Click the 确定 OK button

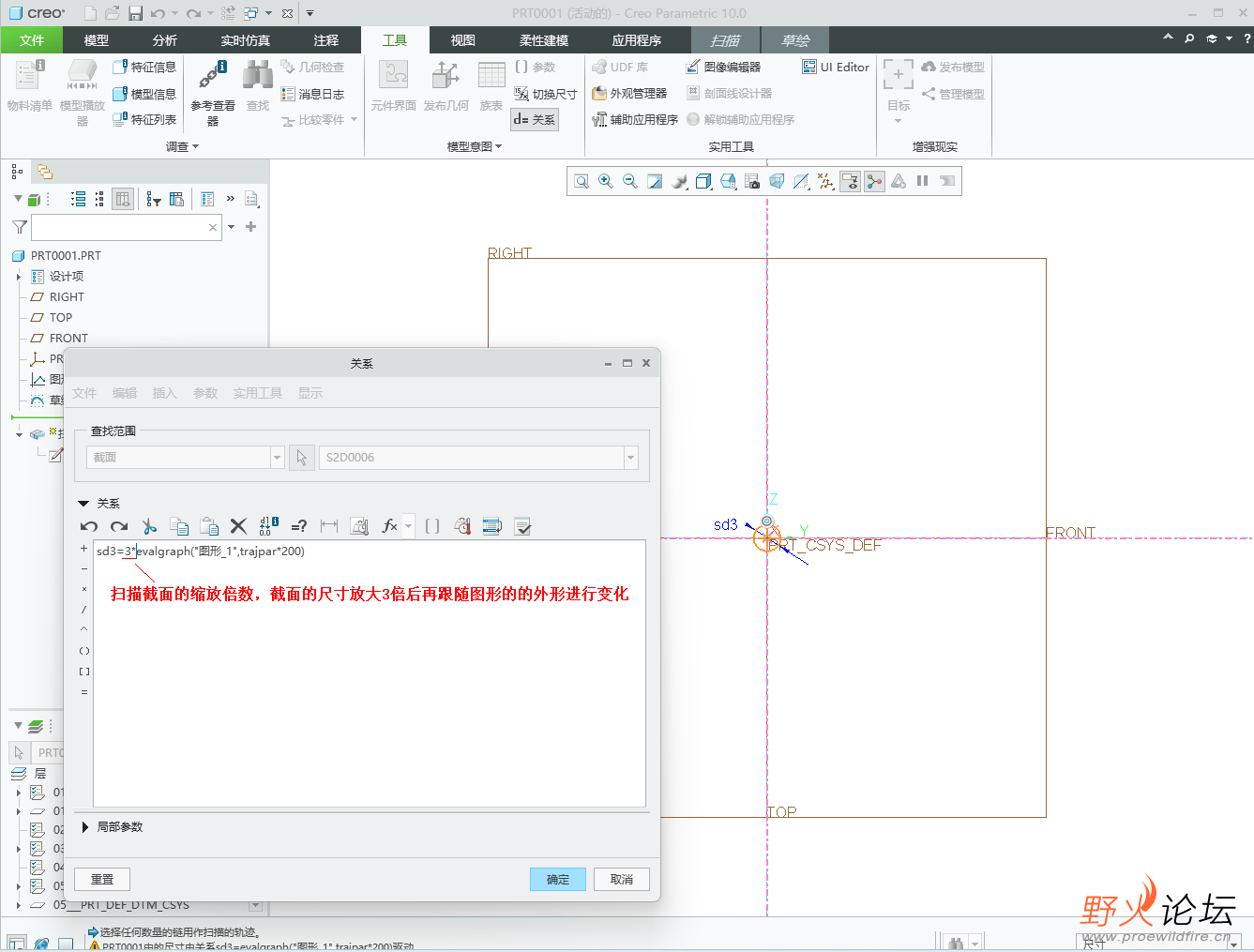pos(558,879)
